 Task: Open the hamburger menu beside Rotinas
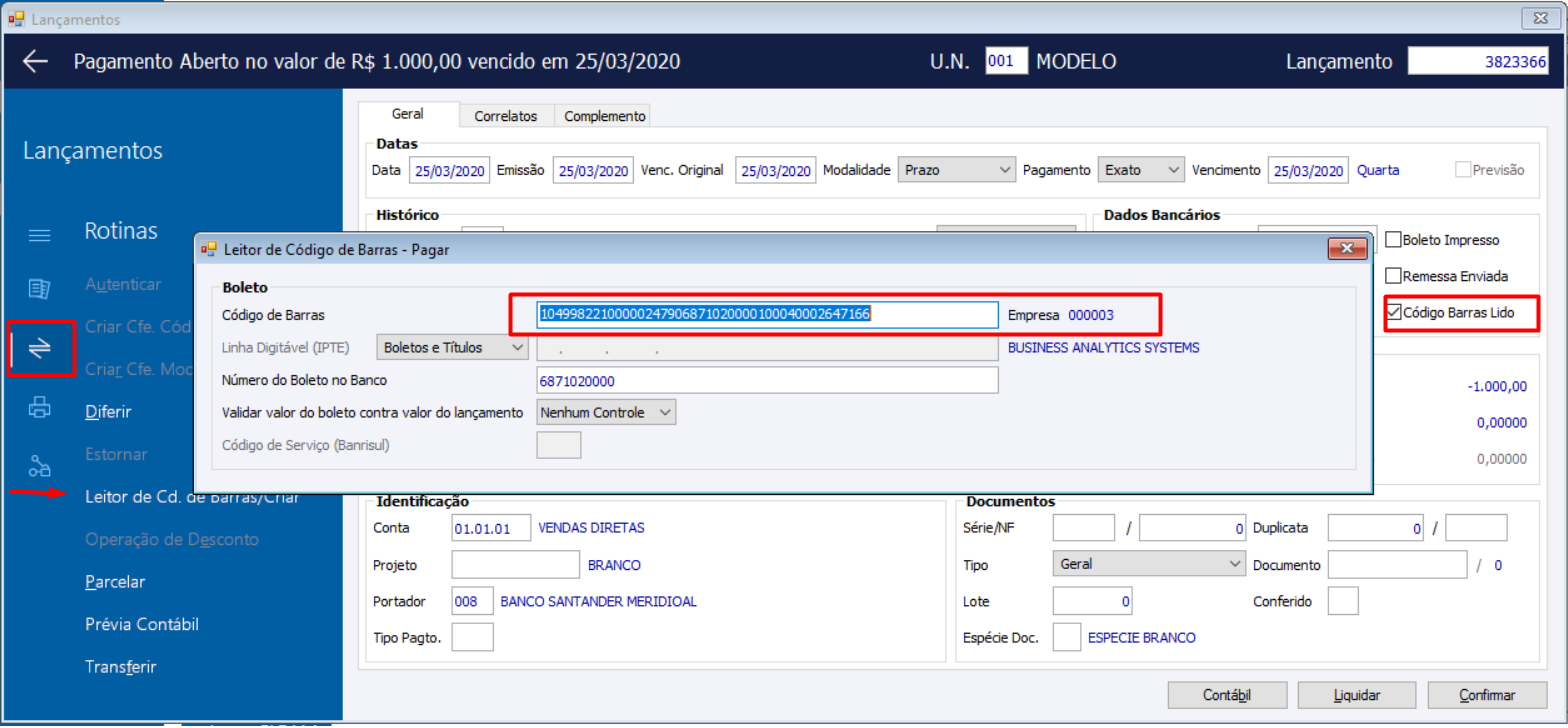point(39,235)
